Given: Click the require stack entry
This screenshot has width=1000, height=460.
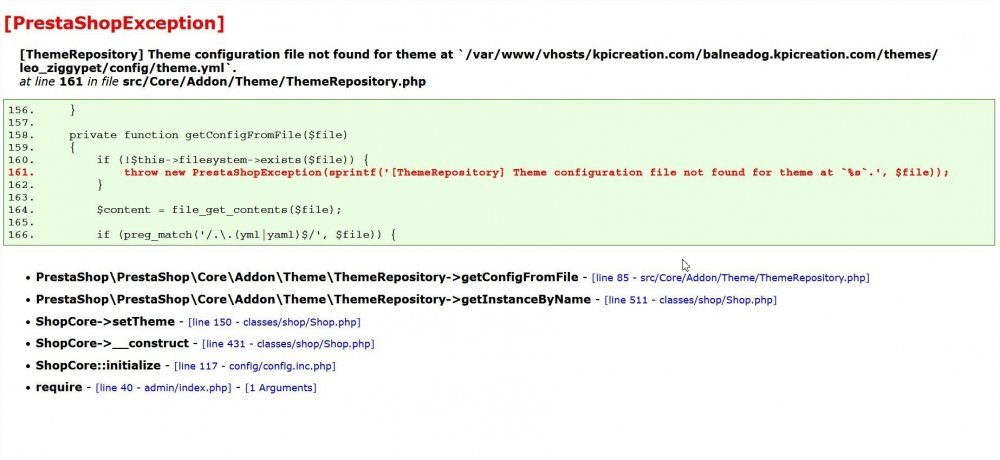Looking at the screenshot, I should tap(59, 387).
